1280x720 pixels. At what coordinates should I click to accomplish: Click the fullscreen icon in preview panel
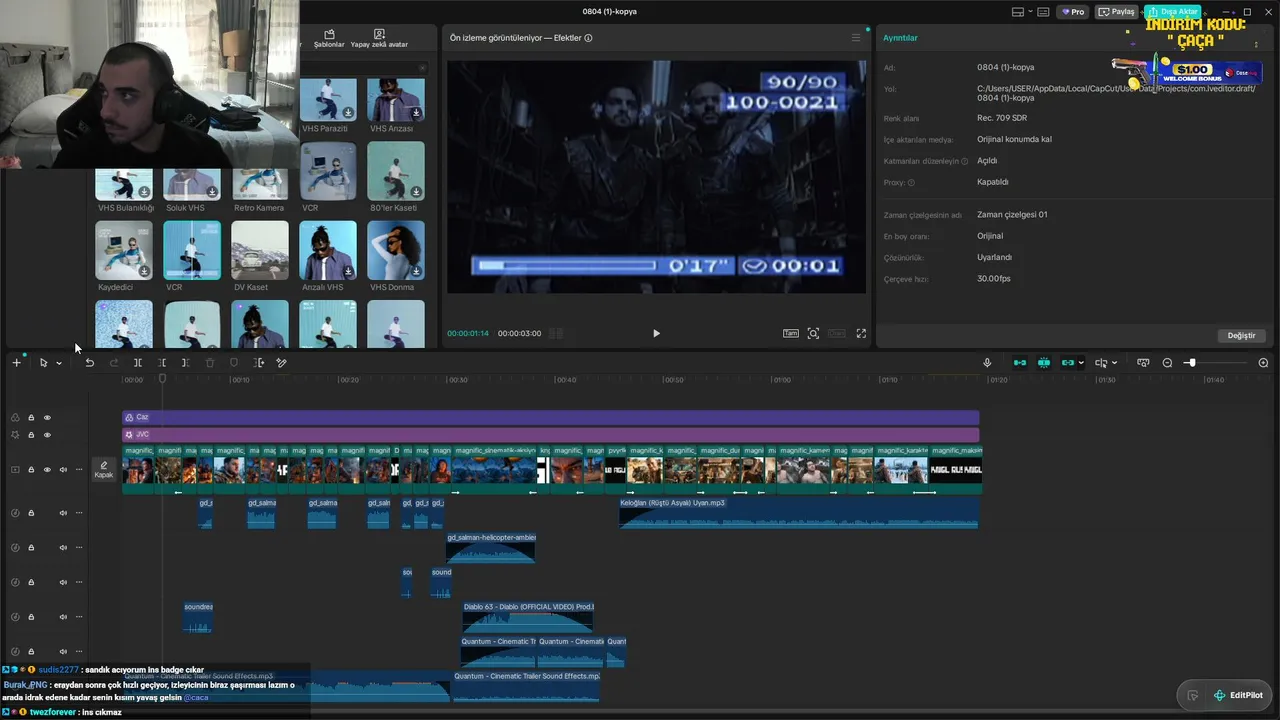click(861, 333)
